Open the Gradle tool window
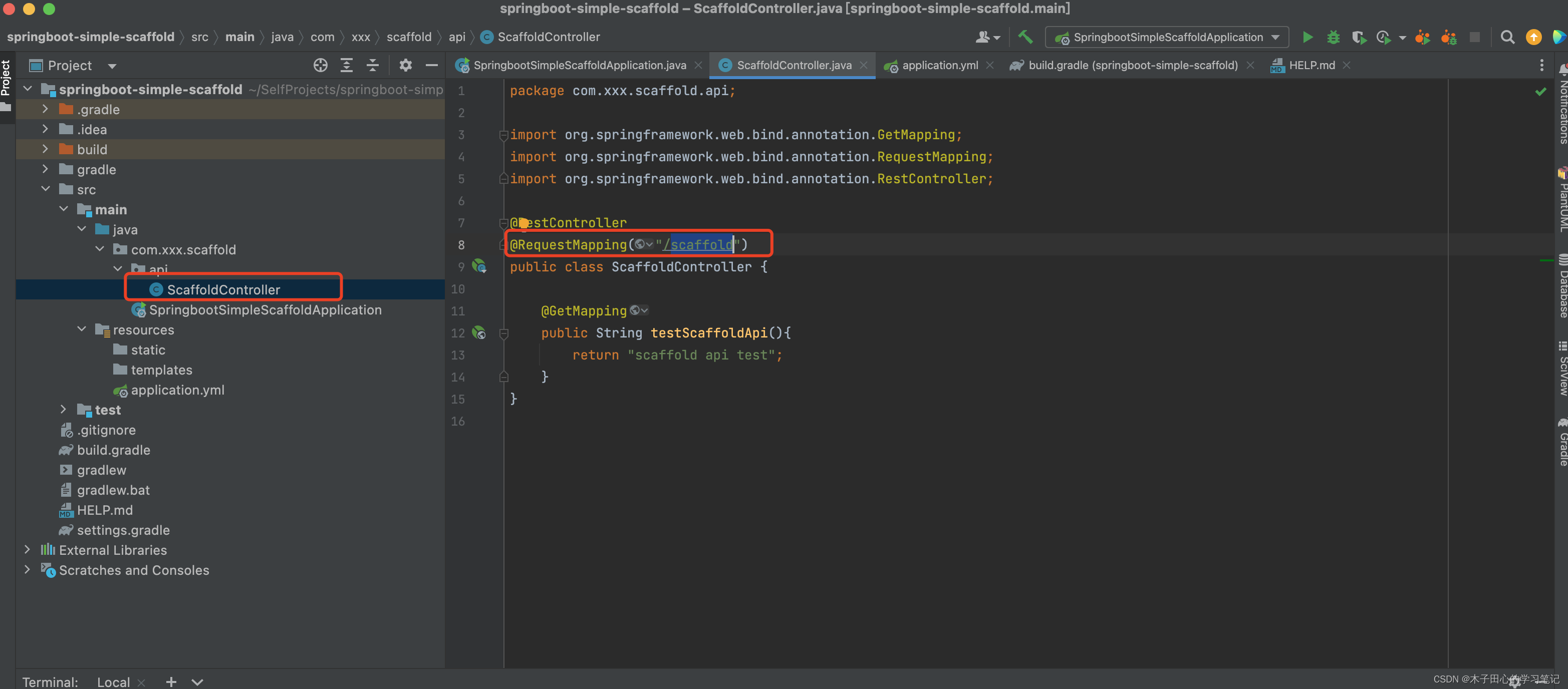The height and width of the screenshot is (689, 1568). coord(1562,443)
